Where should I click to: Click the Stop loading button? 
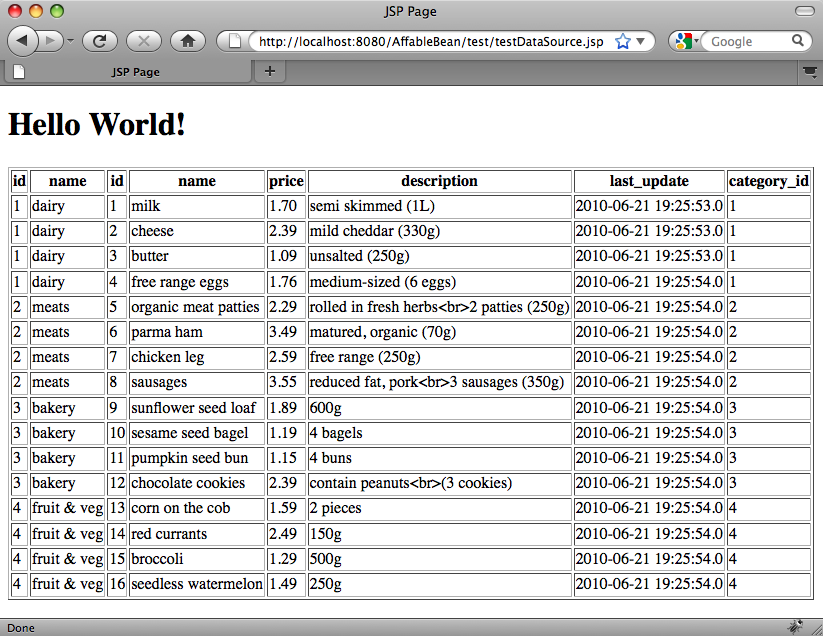(144, 41)
